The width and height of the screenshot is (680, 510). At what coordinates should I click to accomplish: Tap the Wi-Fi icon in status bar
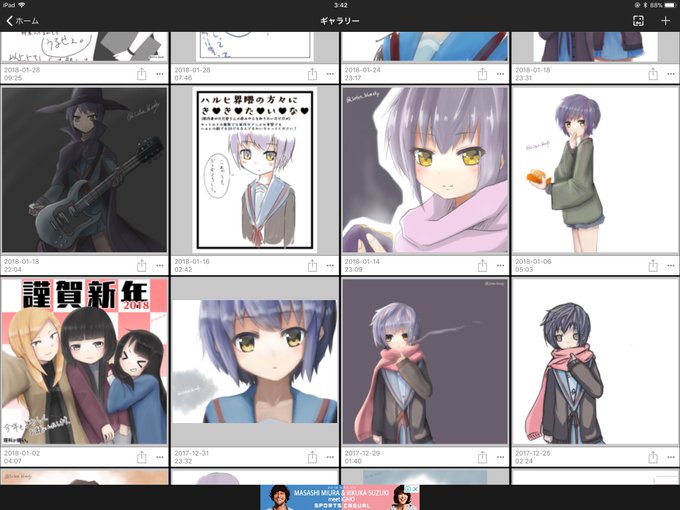pyautogui.click(x=22, y=5)
